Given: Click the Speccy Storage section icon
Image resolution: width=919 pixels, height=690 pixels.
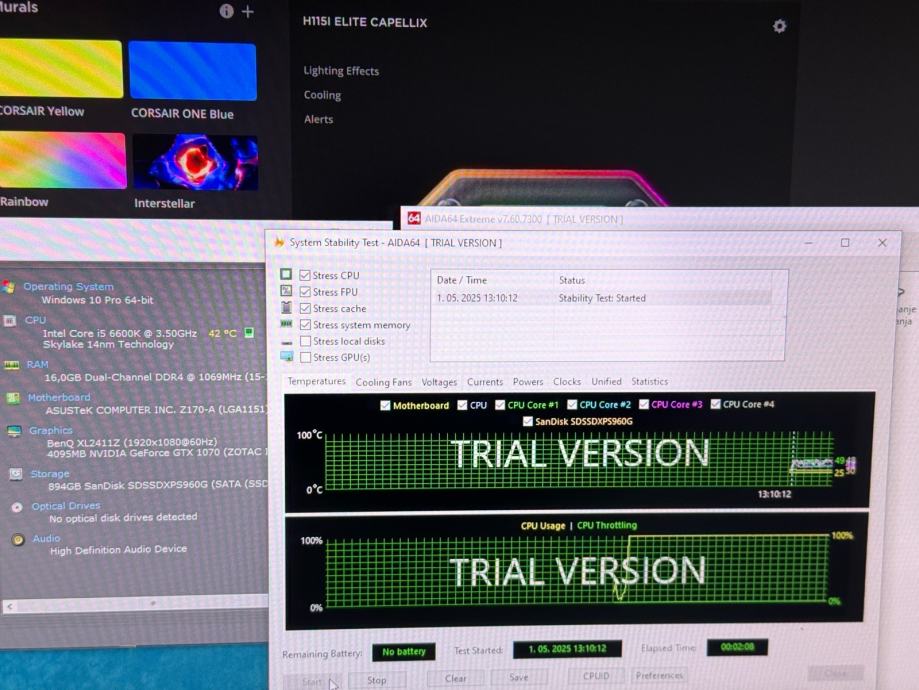Looking at the screenshot, I should pos(16,474).
